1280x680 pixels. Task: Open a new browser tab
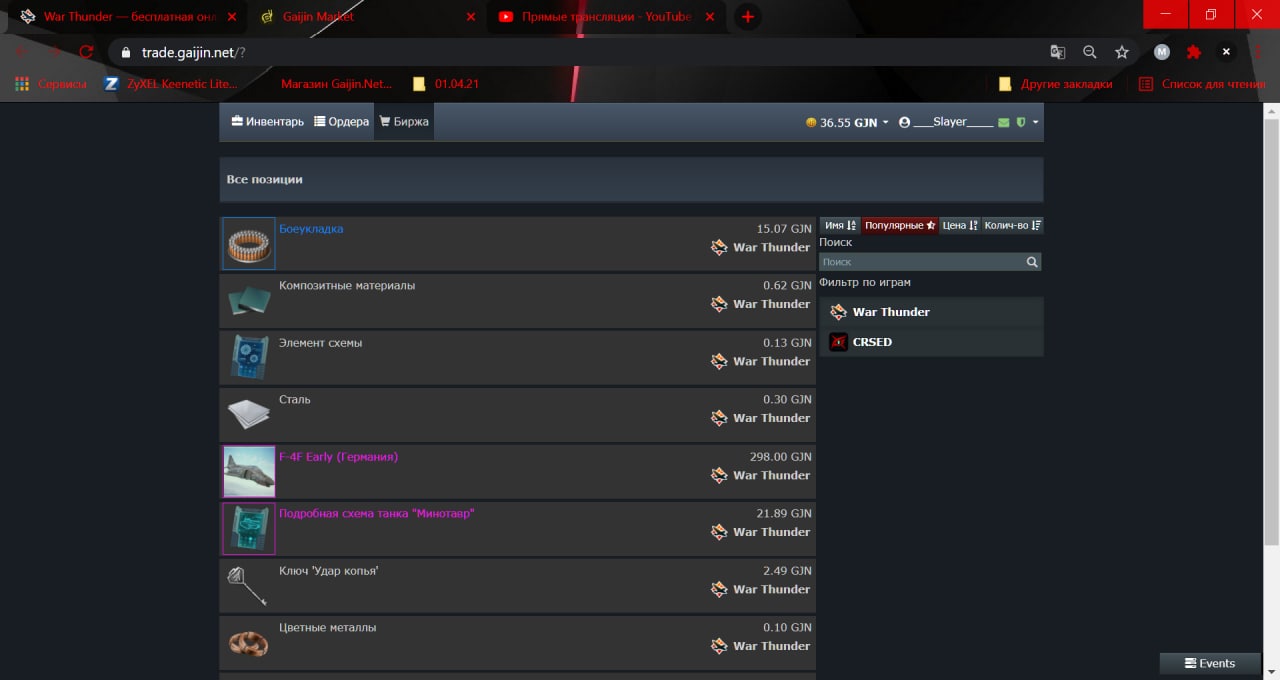[x=747, y=17]
